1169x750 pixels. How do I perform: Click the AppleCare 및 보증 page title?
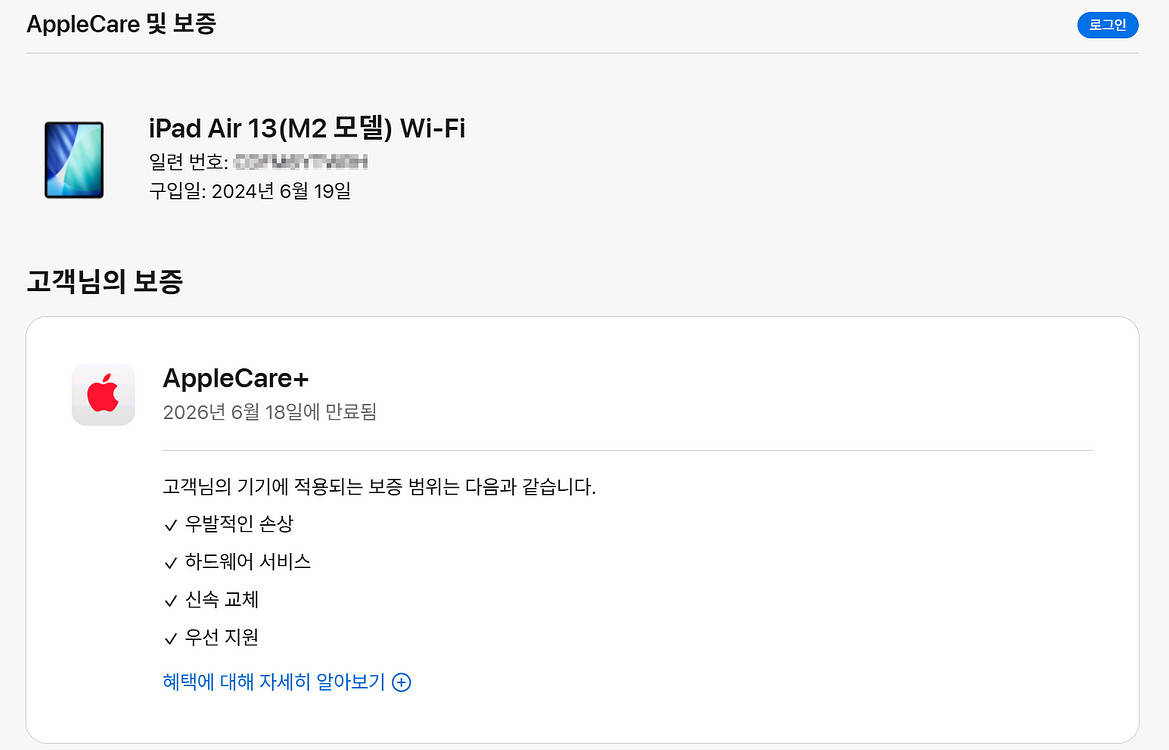(121, 24)
